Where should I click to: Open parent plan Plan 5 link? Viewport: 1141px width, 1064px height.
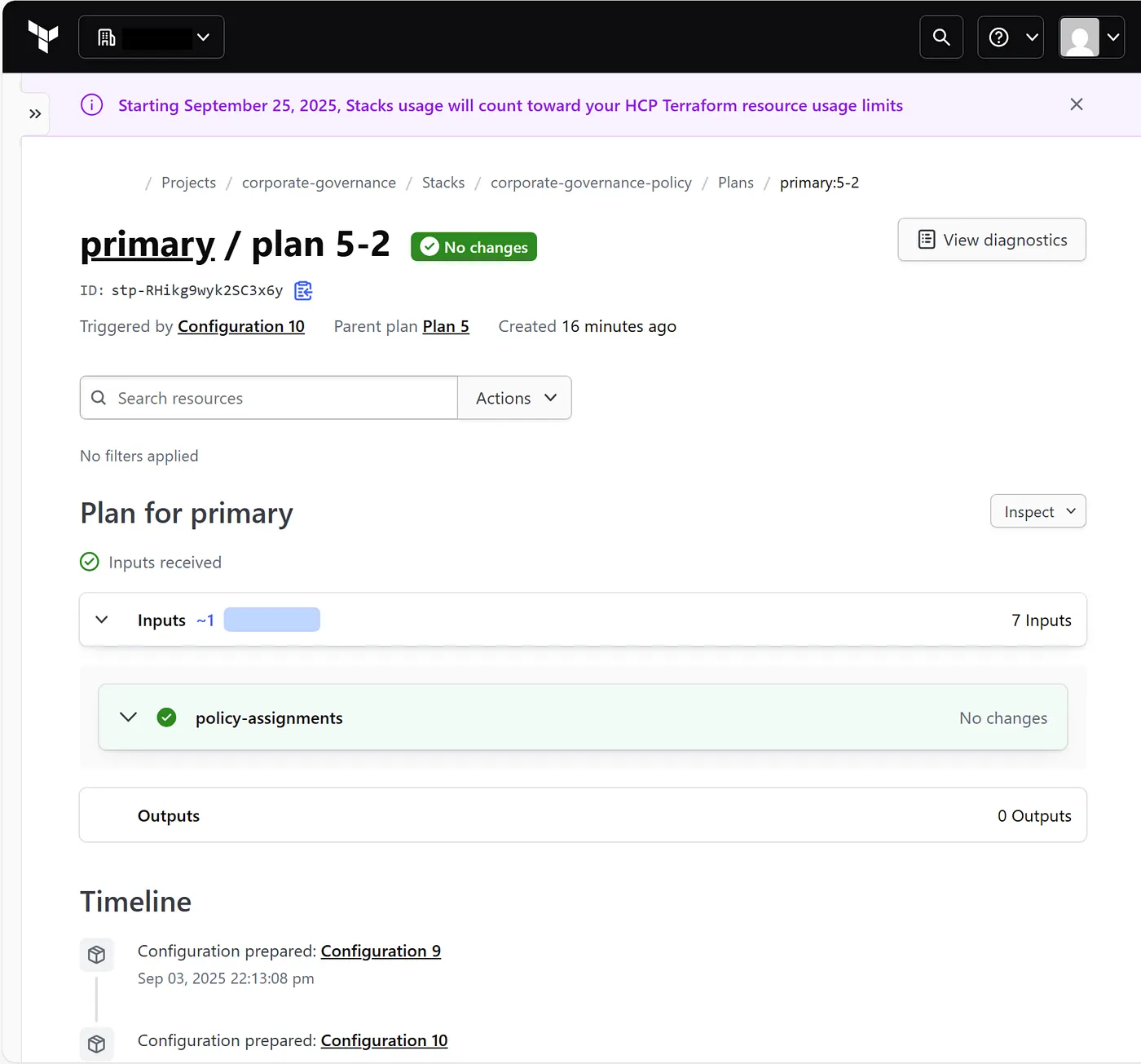click(x=446, y=326)
